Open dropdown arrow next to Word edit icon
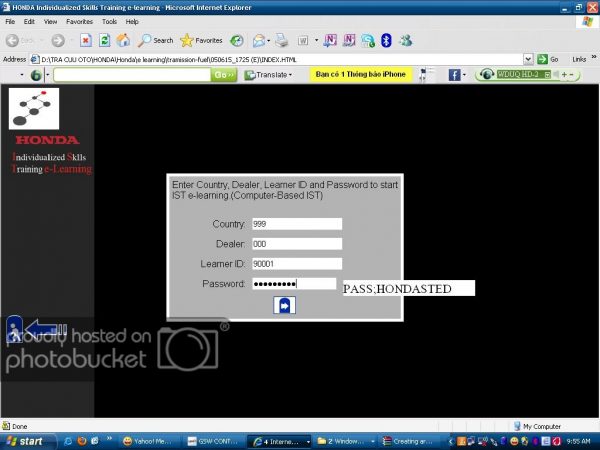600x450 pixels. (x=316, y=40)
